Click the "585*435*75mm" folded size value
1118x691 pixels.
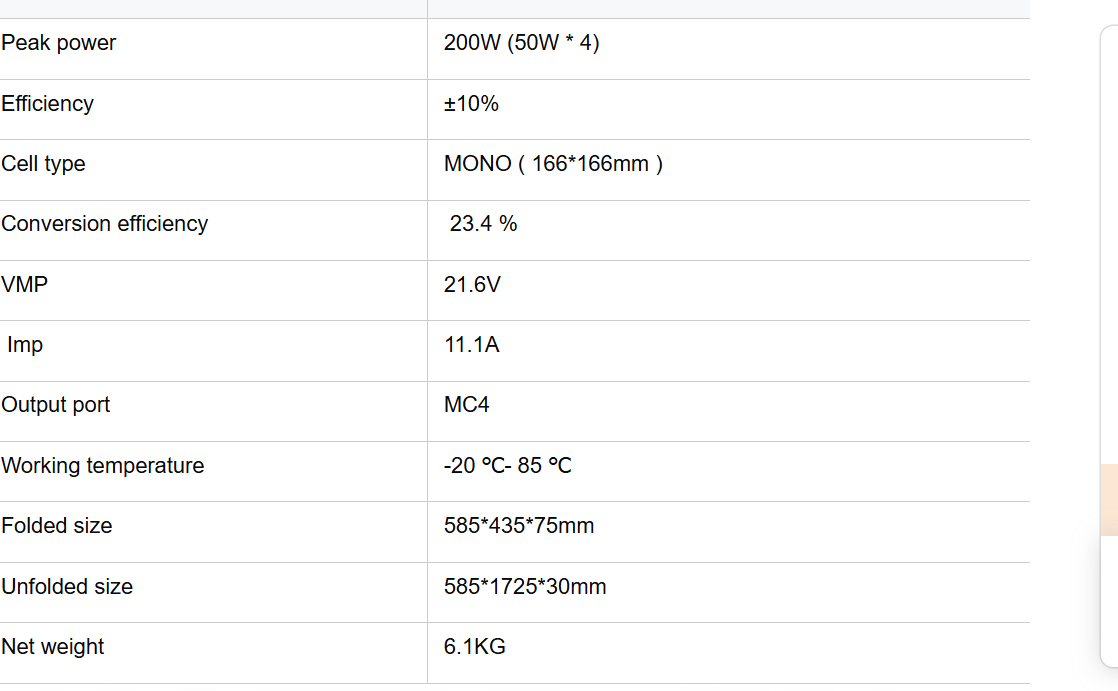[519, 526]
